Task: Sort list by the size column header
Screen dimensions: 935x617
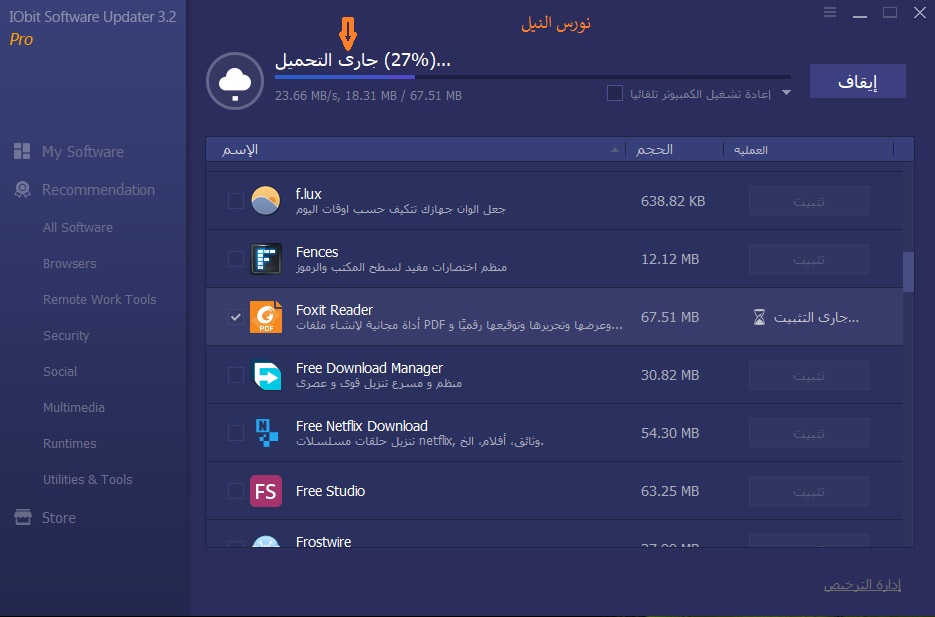Action: click(x=656, y=149)
